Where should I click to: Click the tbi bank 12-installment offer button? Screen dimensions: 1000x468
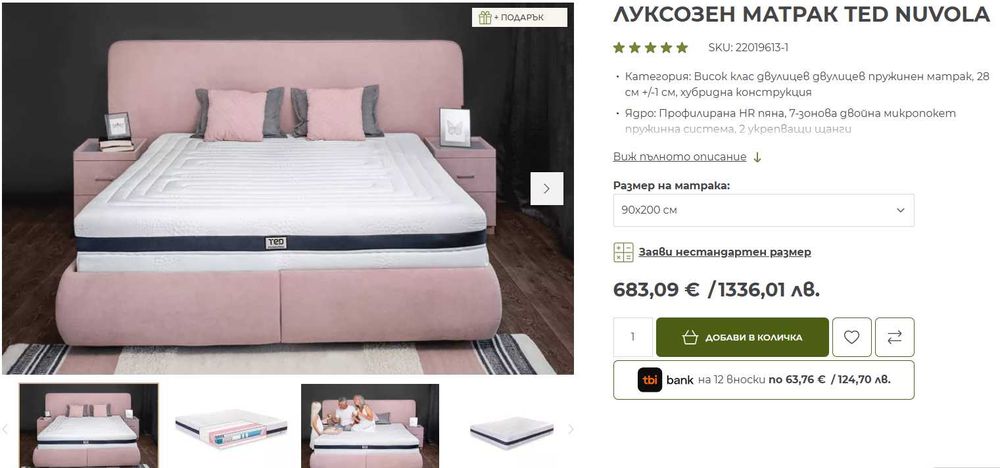point(763,380)
